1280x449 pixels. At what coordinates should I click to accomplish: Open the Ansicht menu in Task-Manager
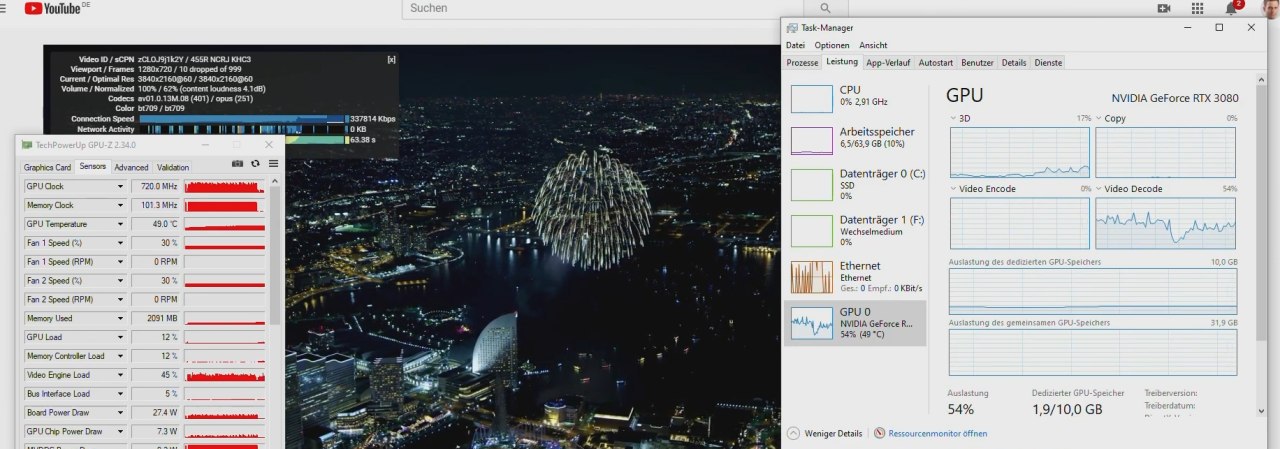(x=873, y=45)
